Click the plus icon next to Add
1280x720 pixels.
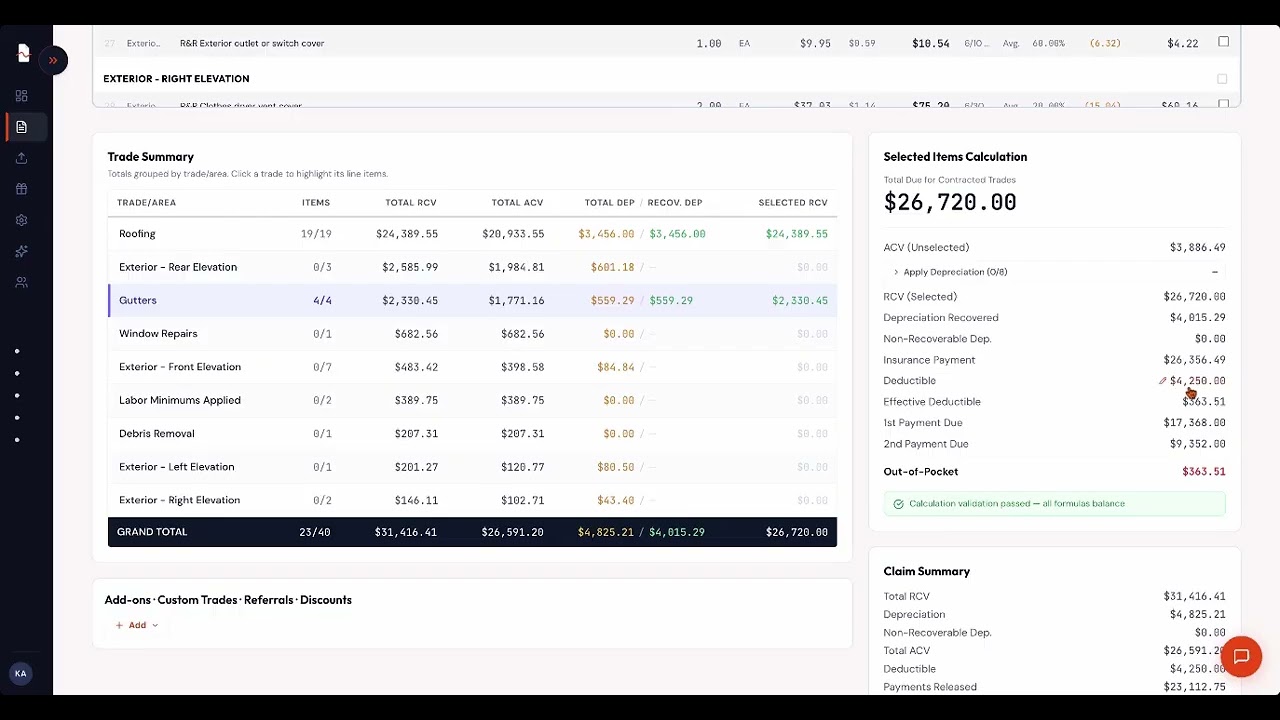click(119, 626)
